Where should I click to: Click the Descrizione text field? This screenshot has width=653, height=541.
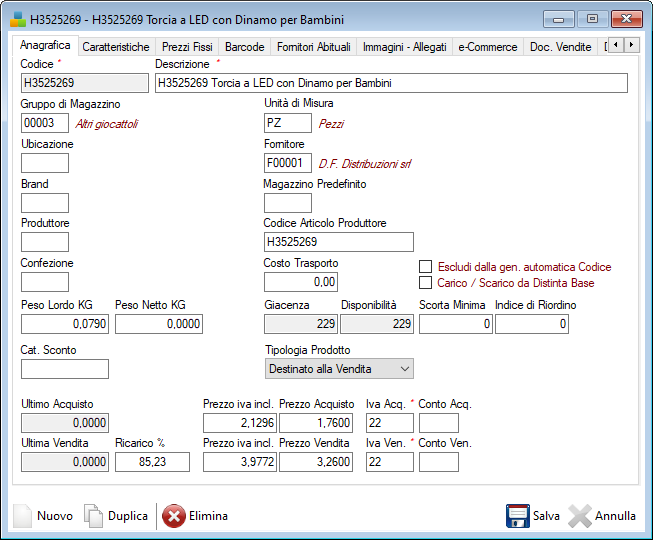tap(390, 83)
